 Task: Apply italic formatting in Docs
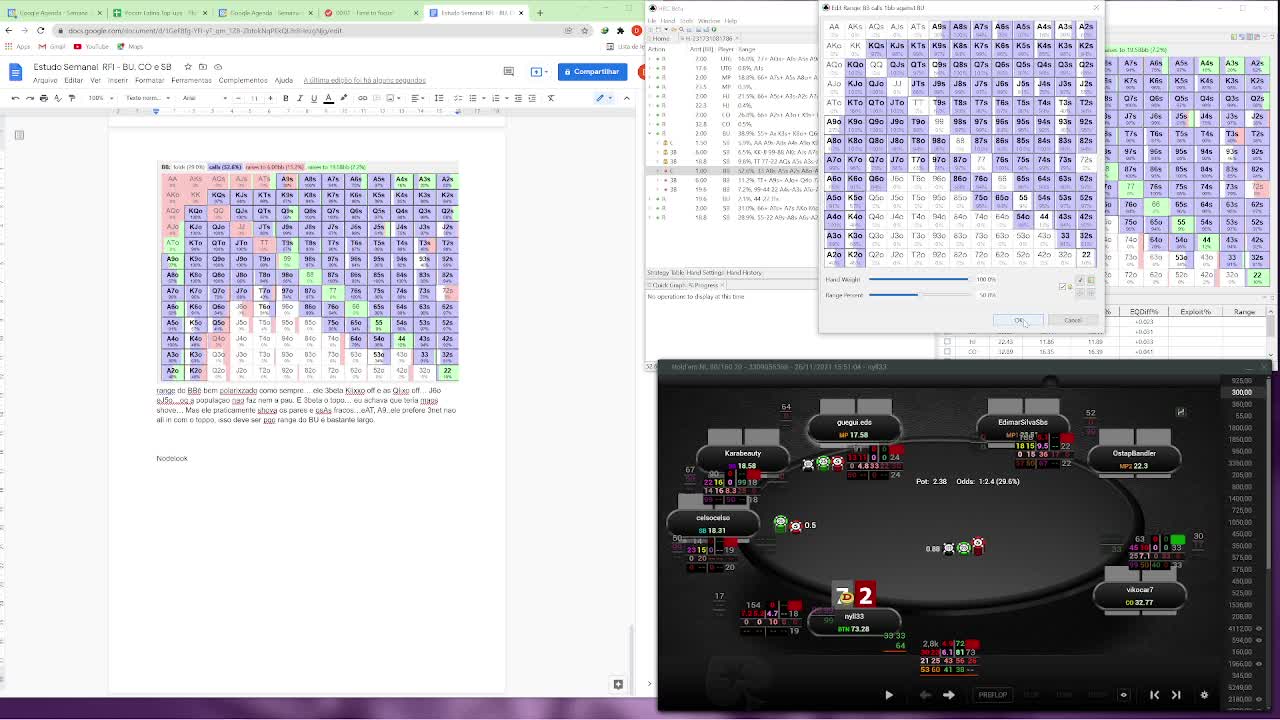300,98
